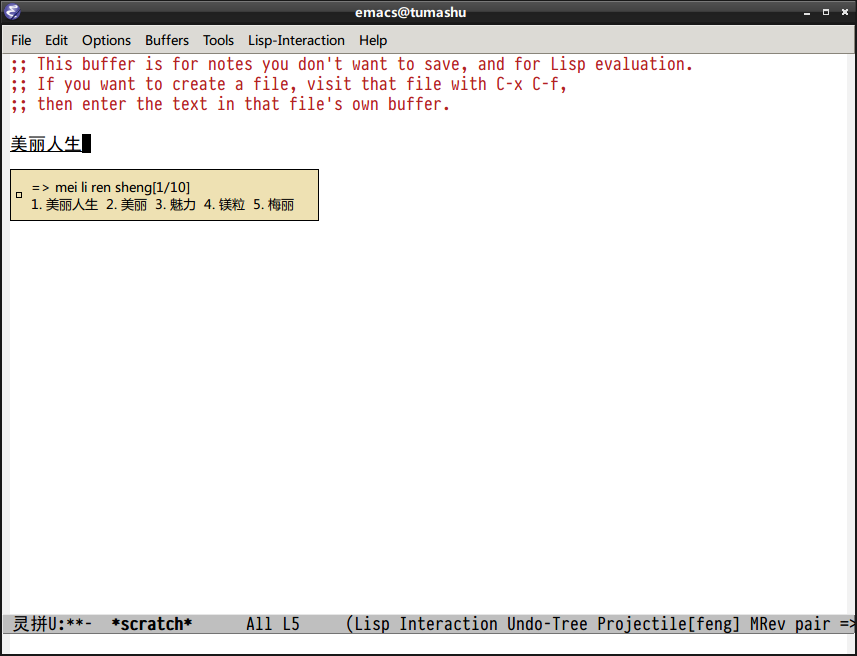Click the underlined preedit text 美丽人生 in buffer
The image size is (857, 656).
coord(46,144)
